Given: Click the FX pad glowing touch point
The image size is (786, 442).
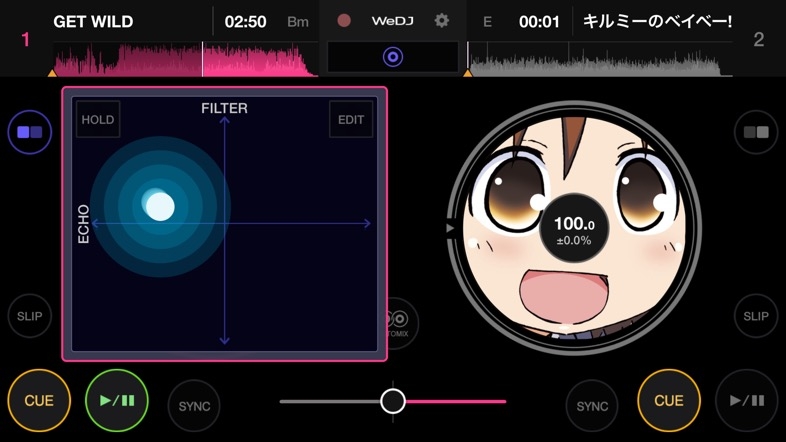Looking at the screenshot, I should pyautogui.click(x=160, y=206).
